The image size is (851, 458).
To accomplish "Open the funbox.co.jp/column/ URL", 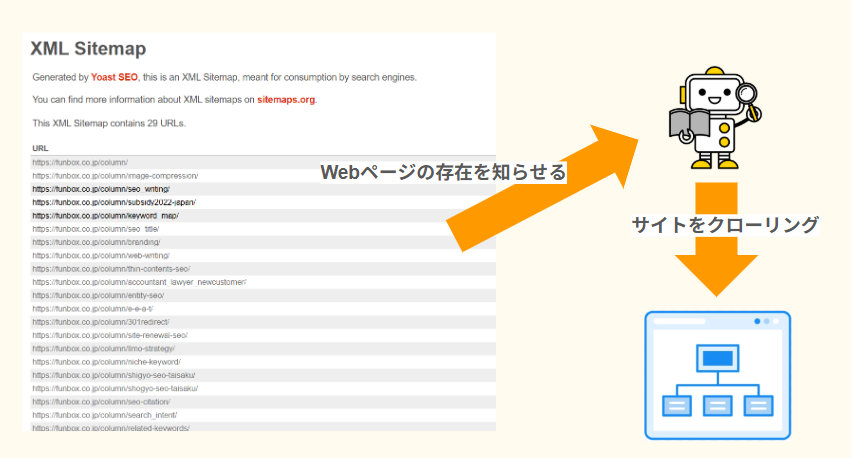I will (x=80, y=162).
